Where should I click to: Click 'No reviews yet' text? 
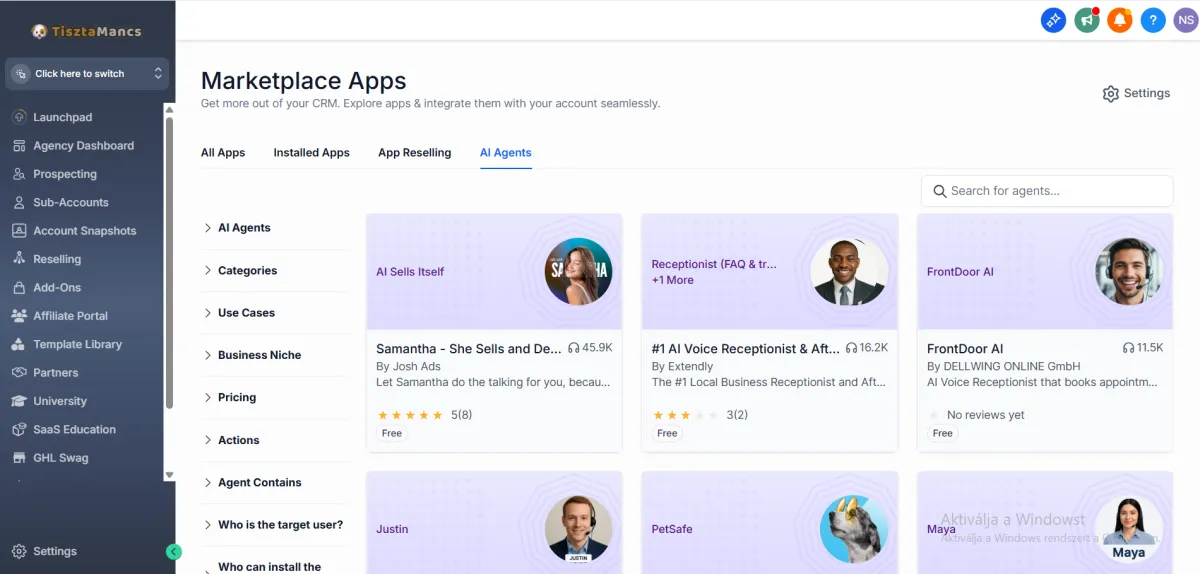tap(986, 415)
